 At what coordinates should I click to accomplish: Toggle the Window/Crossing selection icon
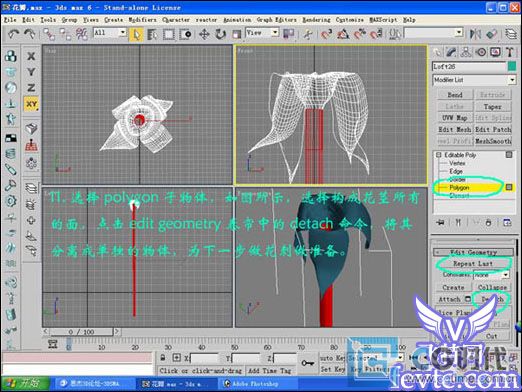(x=185, y=34)
